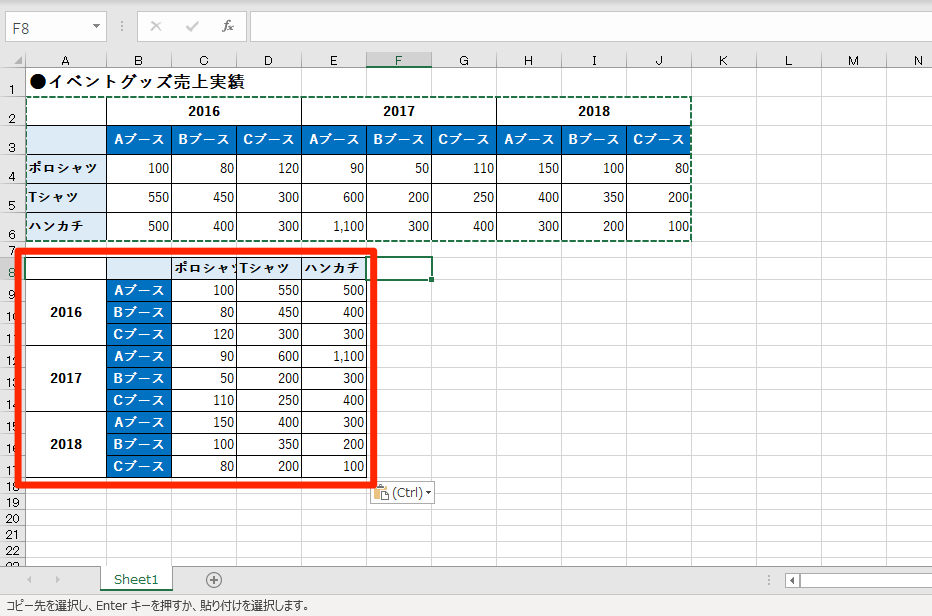Select row 3 header
Image resolution: width=932 pixels, height=616 pixels.
[x=12, y=140]
